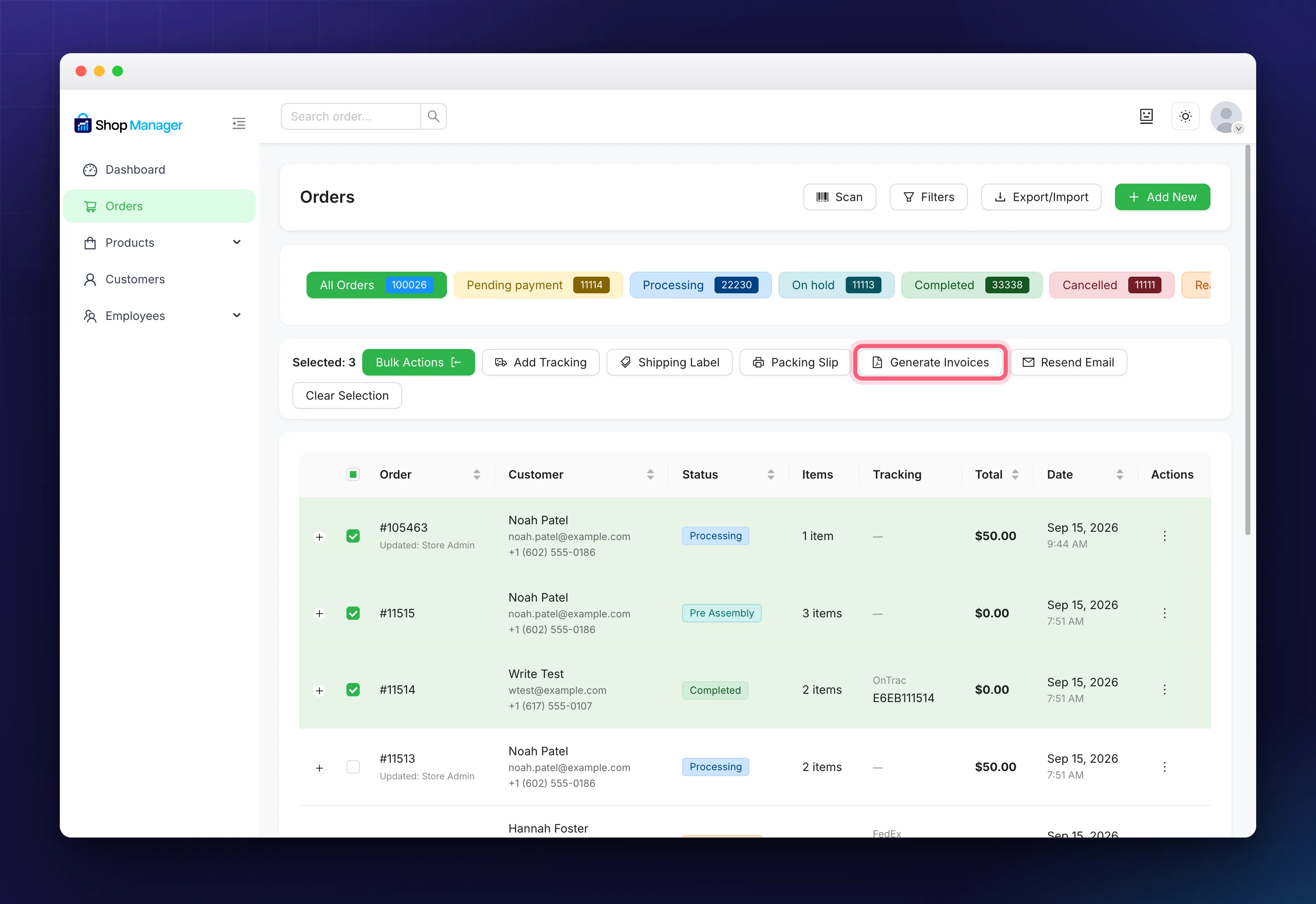Viewport: 1316px width, 904px height.
Task: Open the Filters button
Action: pyautogui.click(x=929, y=197)
